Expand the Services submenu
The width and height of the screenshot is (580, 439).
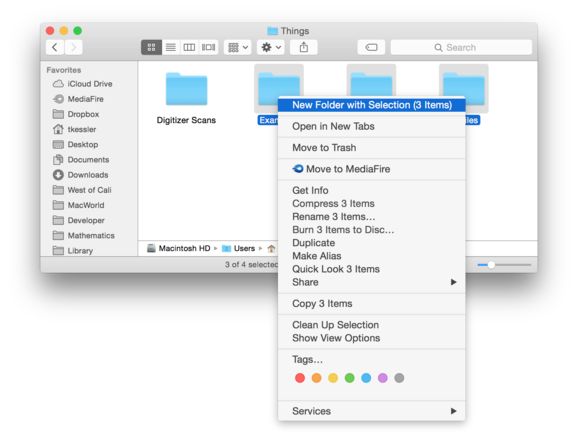[371, 411]
